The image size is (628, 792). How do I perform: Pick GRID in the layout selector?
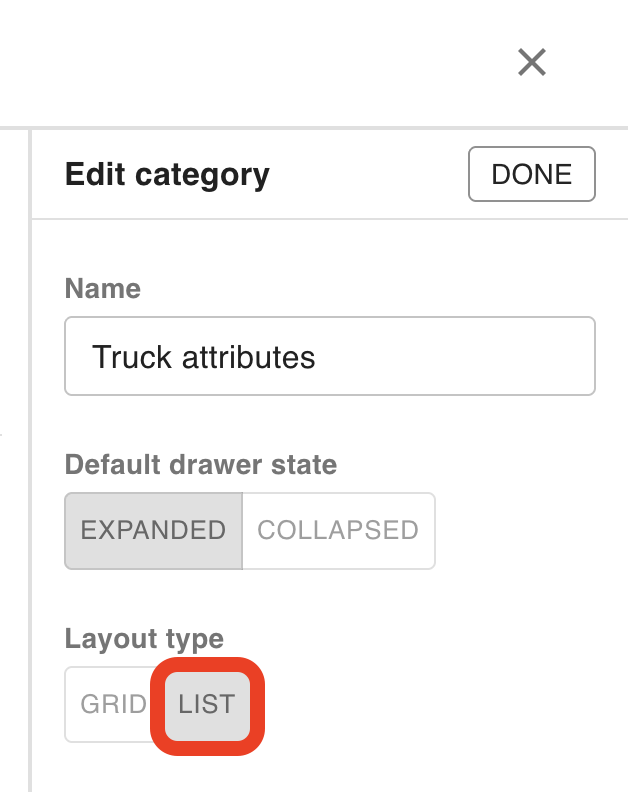[x=113, y=704]
